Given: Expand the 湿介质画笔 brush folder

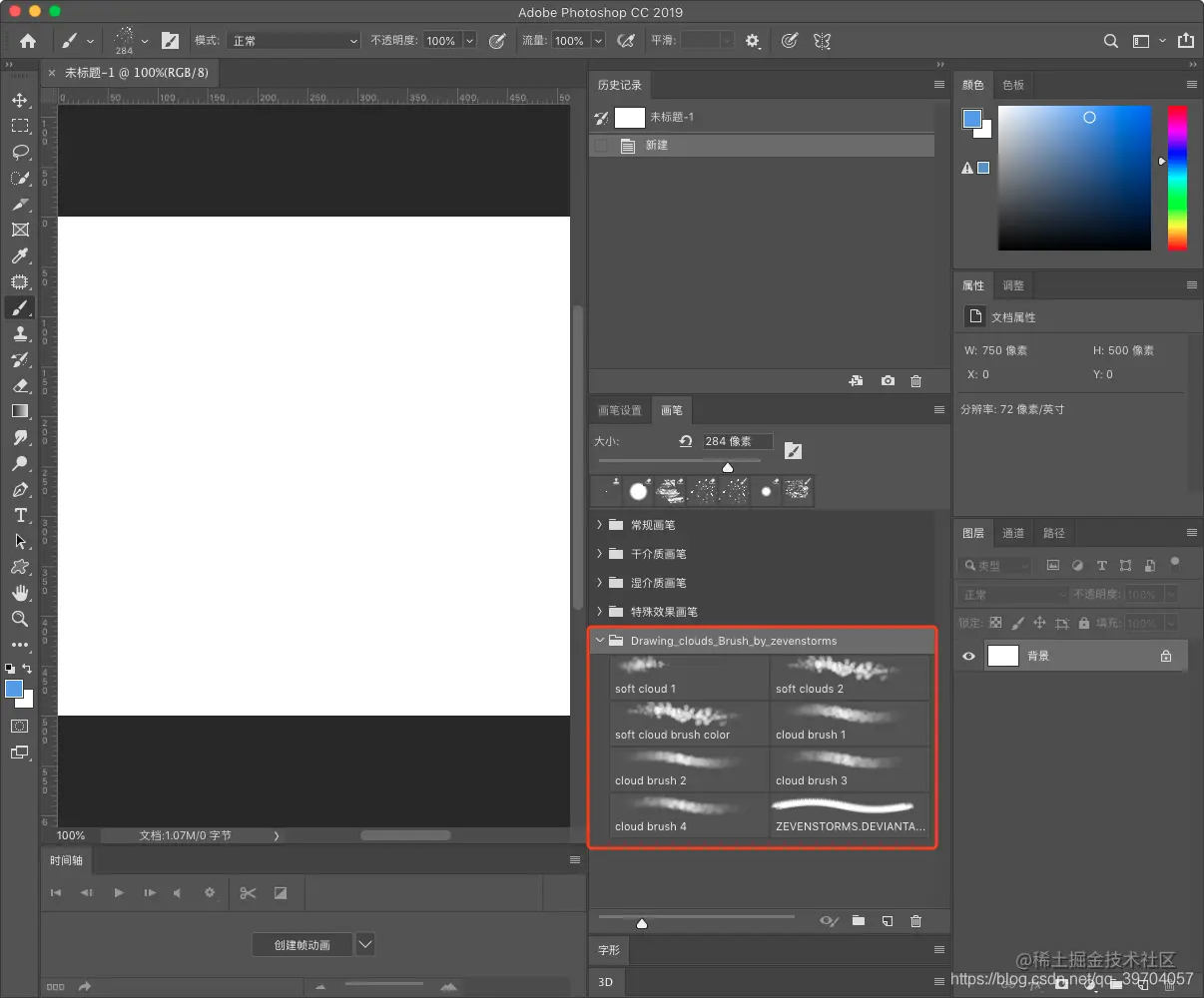Looking at the screenshot, I should tap(600, 583).
